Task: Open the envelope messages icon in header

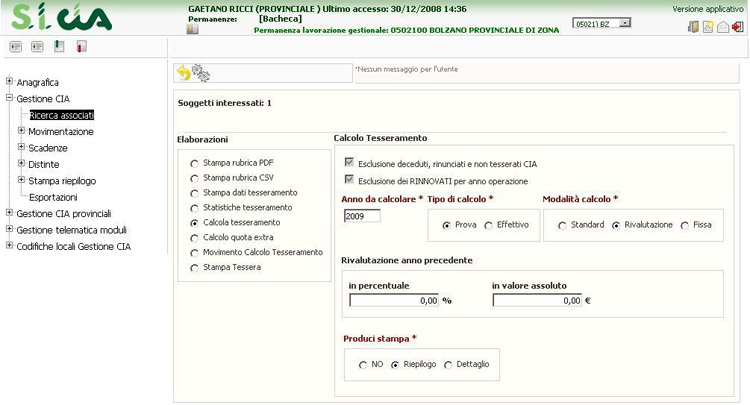Action: tap(723, 27)
